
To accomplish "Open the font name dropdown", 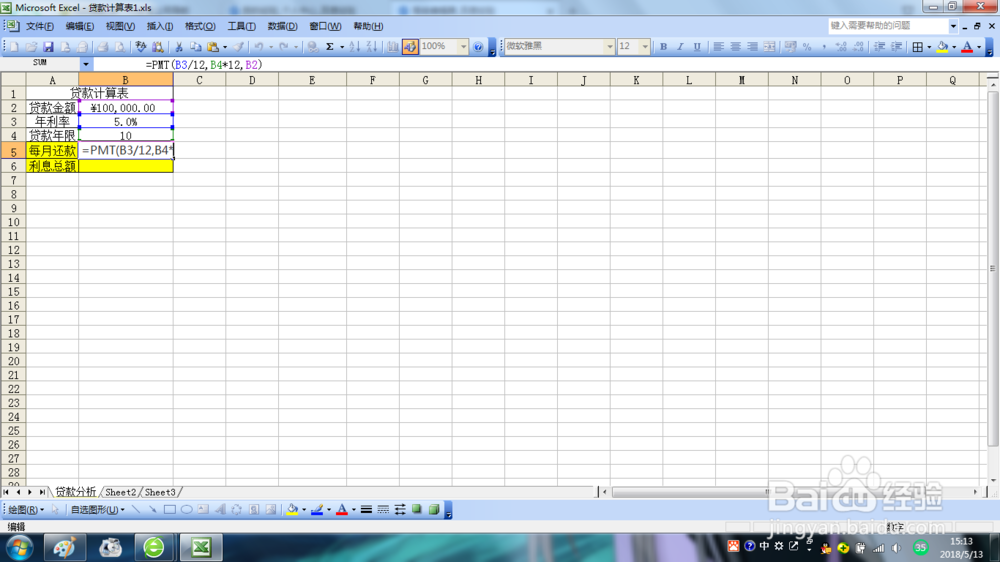I will pyautogui.click(x=610, y=47).
